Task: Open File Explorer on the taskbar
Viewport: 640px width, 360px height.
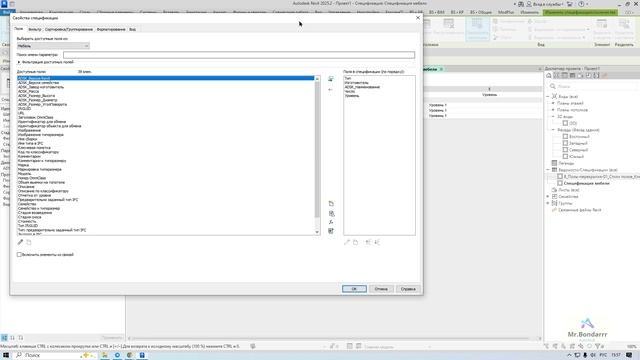Action: [x=104, y=356]
